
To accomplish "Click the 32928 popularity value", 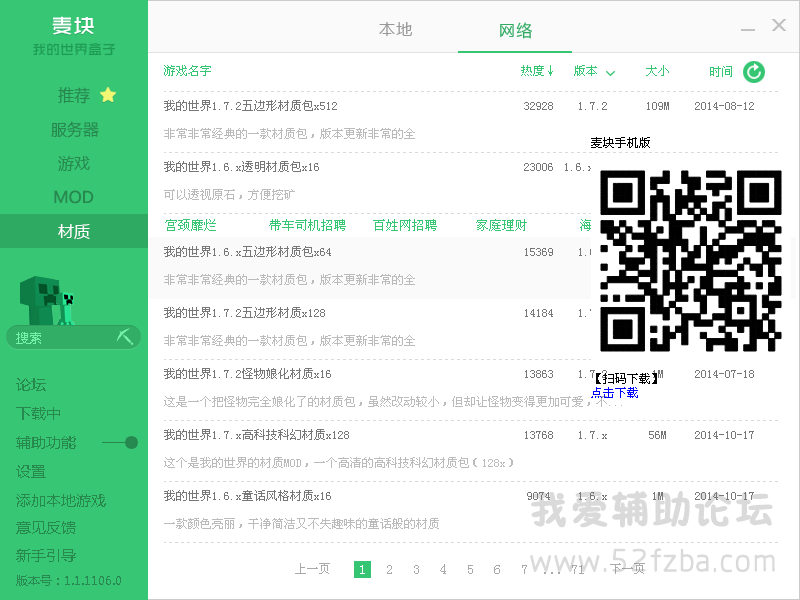I will point(538,106).
